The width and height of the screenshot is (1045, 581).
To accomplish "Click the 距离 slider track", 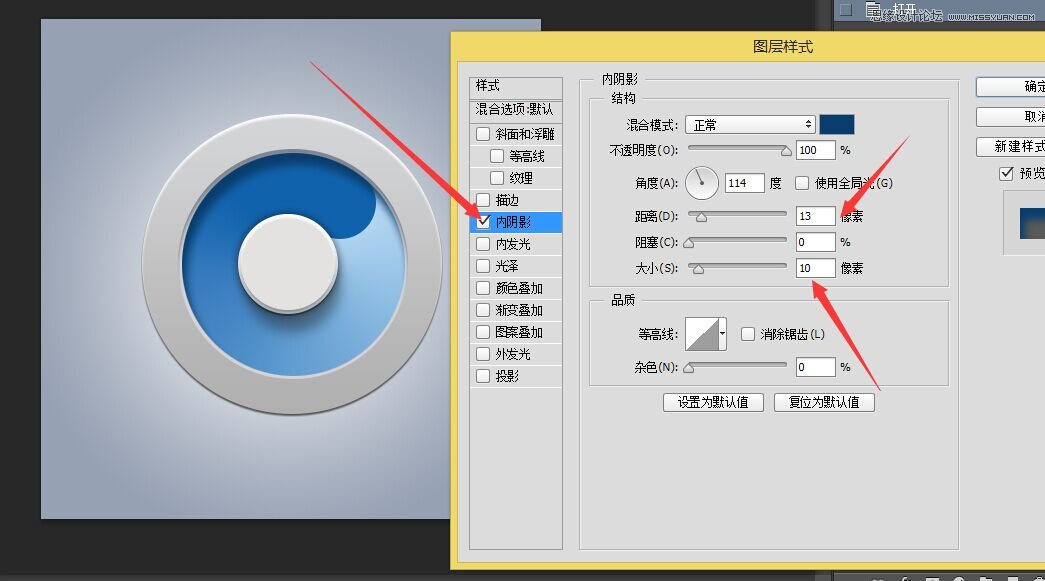I will [738, 215].
